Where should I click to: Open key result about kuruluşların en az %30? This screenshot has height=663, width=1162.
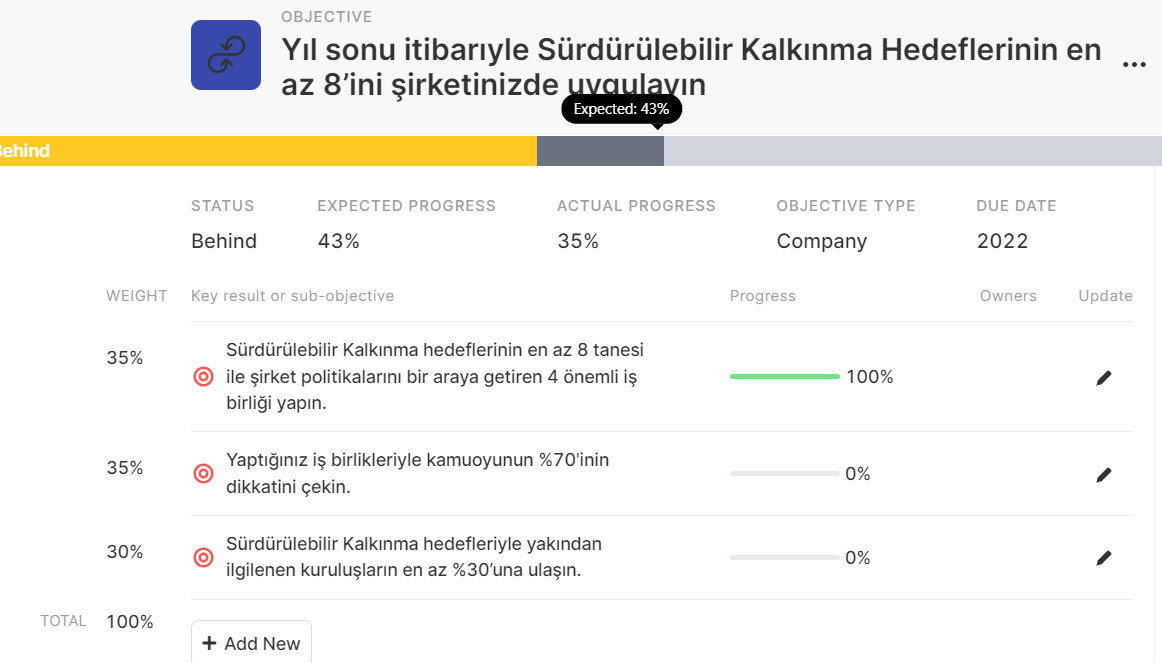pyautogui.click(x=414, y=557)
